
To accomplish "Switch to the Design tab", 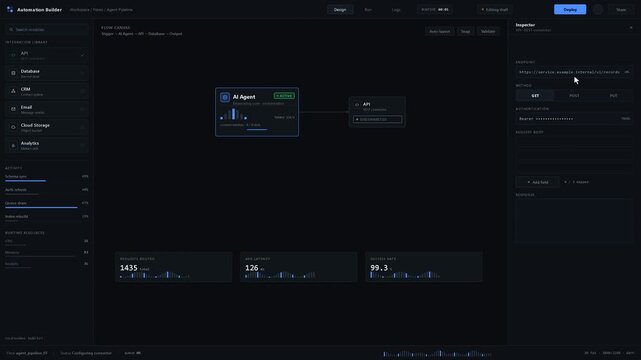I will 340,9.
